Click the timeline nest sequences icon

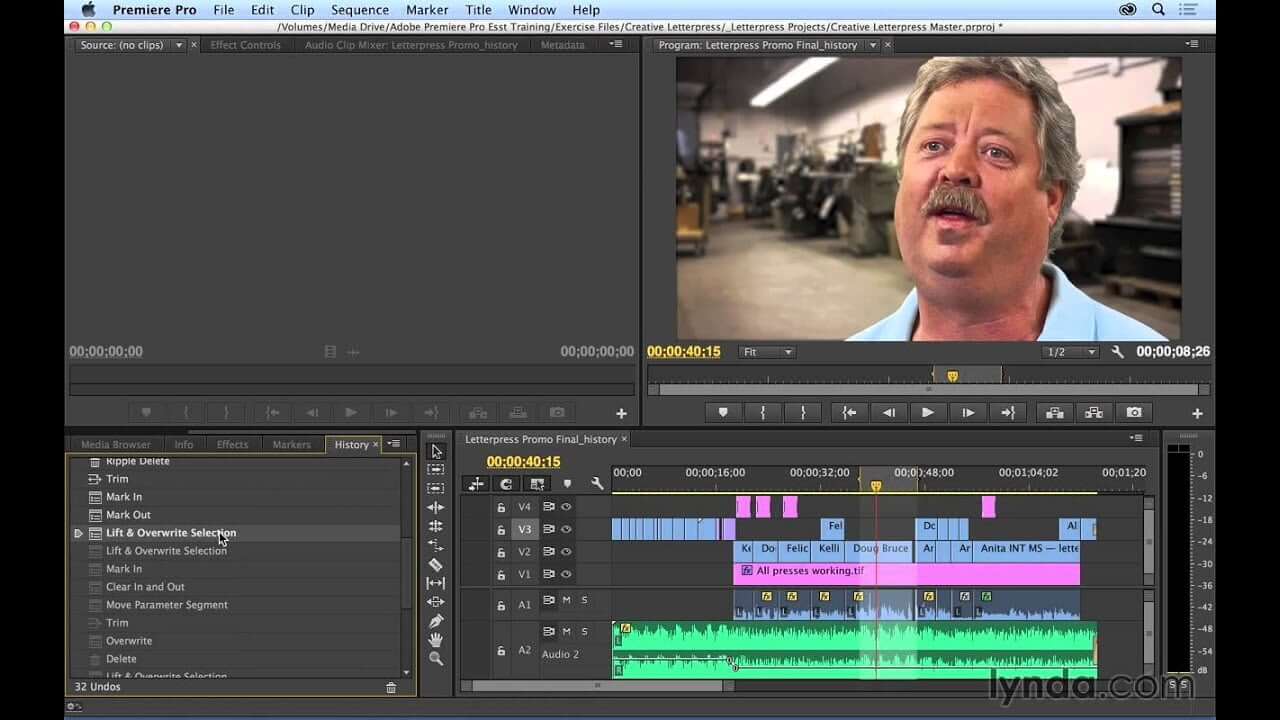[476, 483]
